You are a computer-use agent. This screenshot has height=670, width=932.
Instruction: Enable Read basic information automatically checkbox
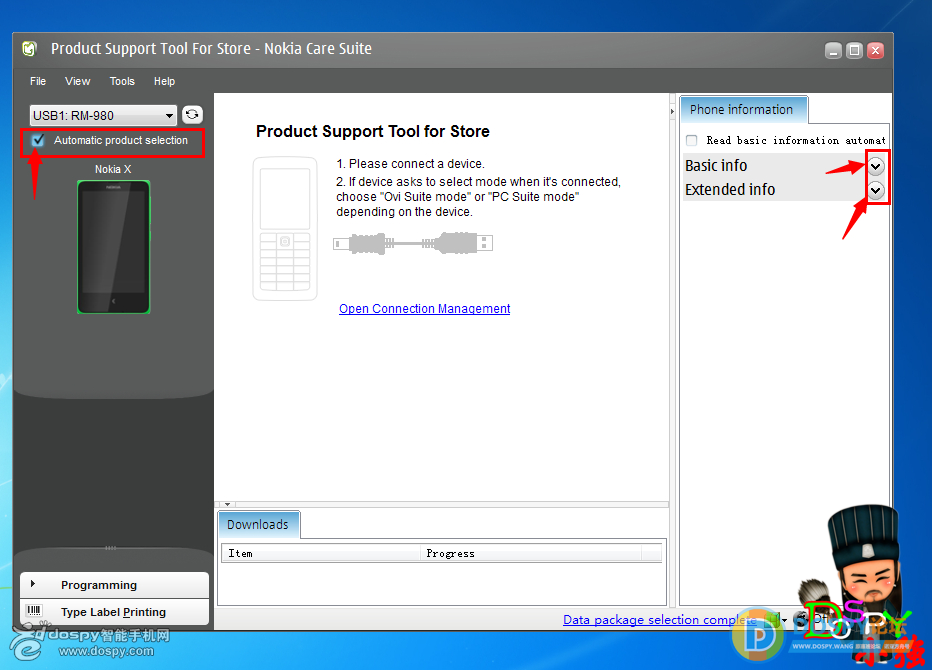point(691,140)
